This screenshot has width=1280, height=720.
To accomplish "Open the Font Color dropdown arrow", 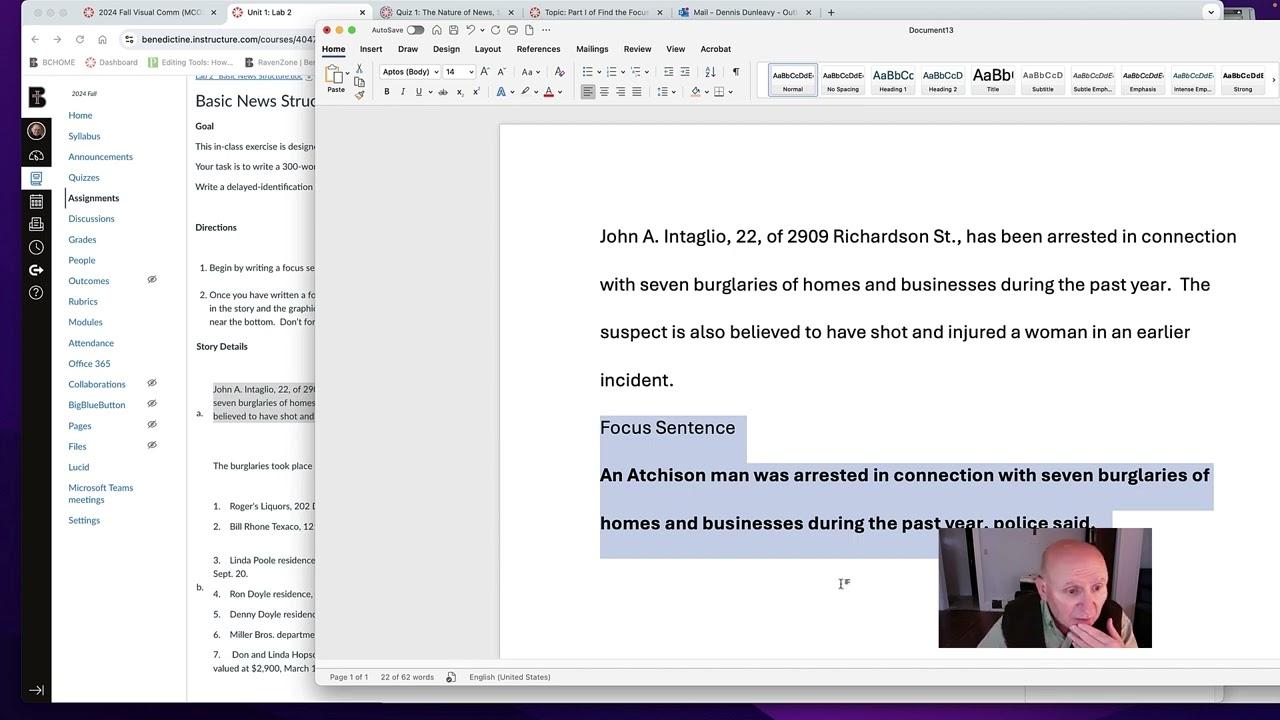I will (558, 92).
